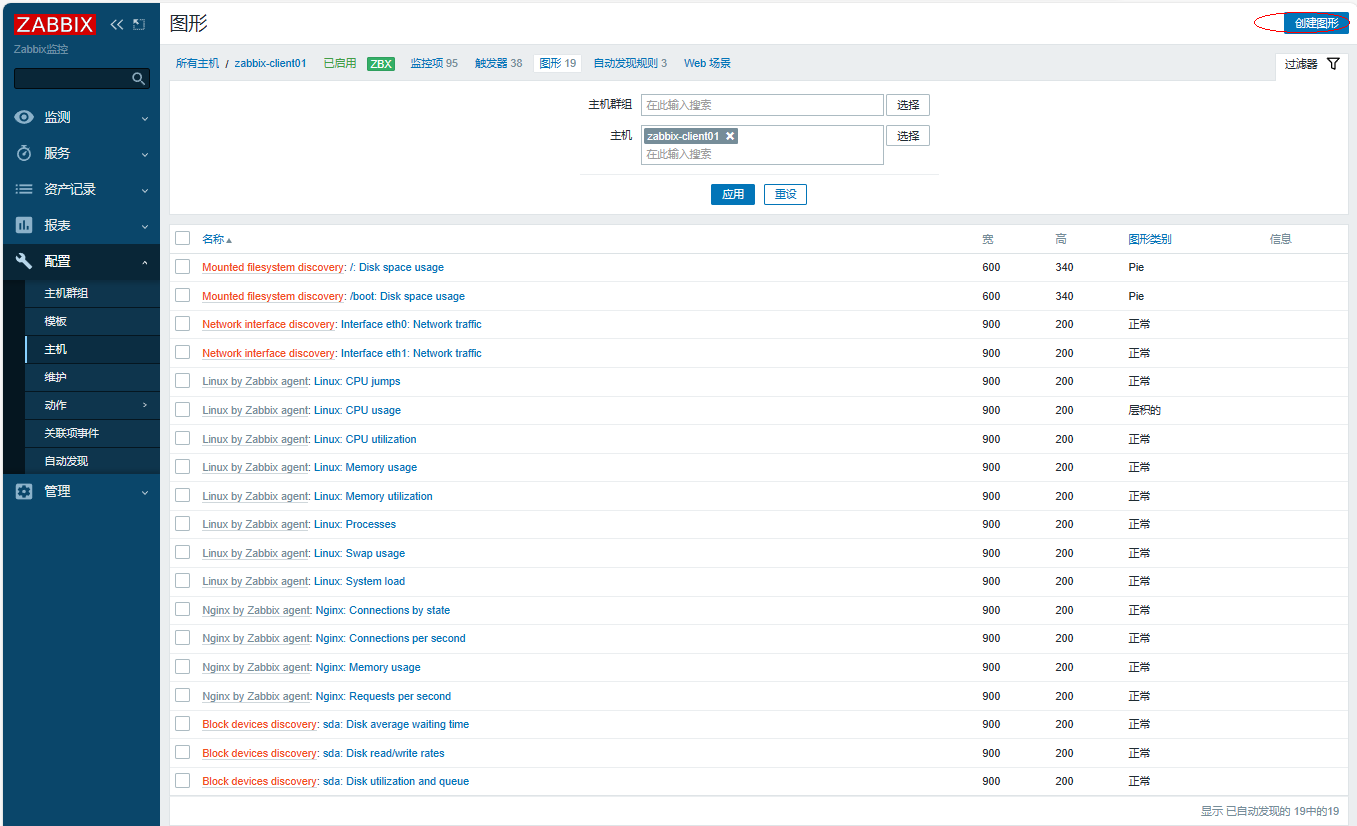Open 模板 templates in the sidebar
This screenshot has width=1357, height=826.
pyautogui.click(x=55, y=321)
